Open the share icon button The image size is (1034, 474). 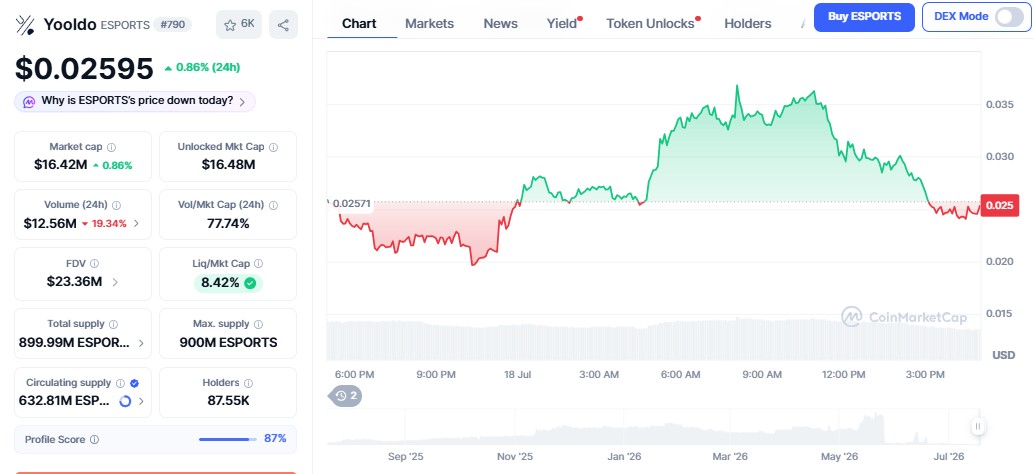click(284, 25)
